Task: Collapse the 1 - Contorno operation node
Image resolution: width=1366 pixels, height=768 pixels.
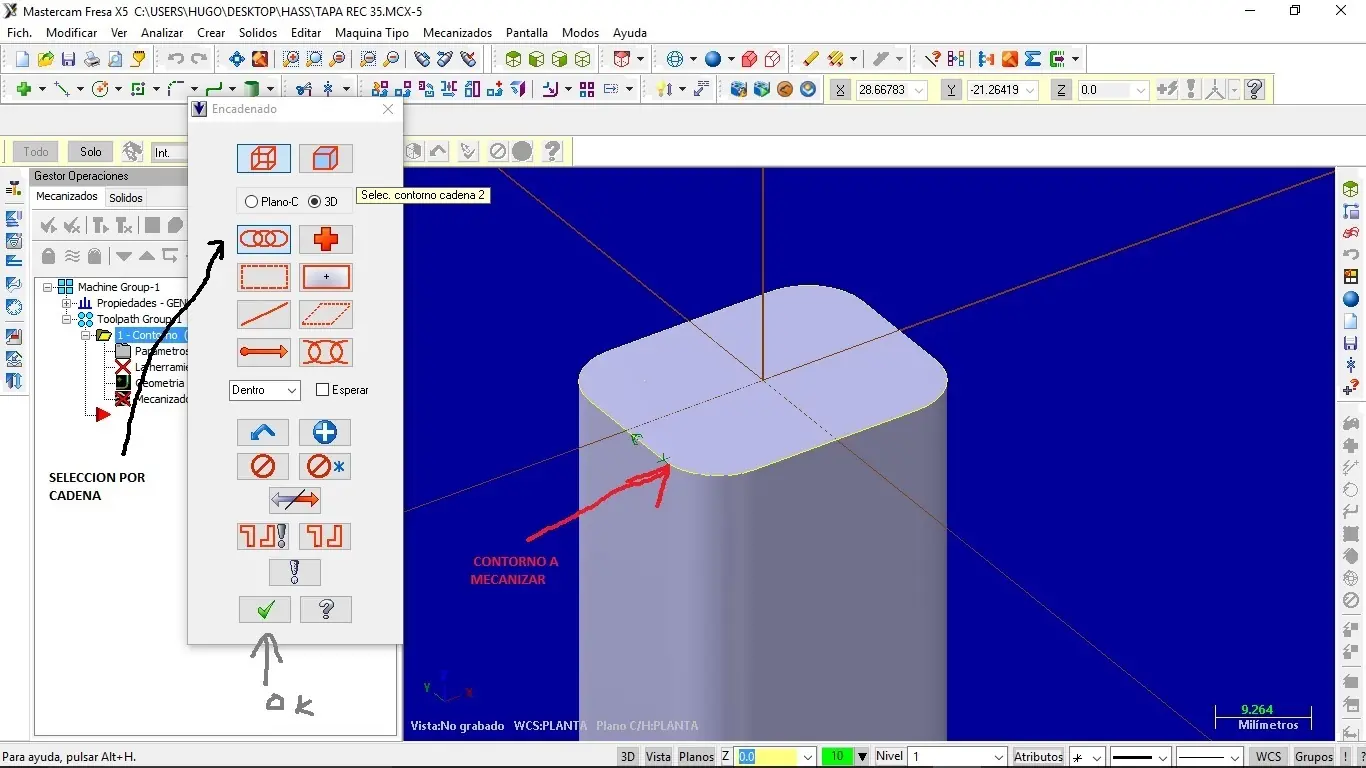Action: coord(85,335)
